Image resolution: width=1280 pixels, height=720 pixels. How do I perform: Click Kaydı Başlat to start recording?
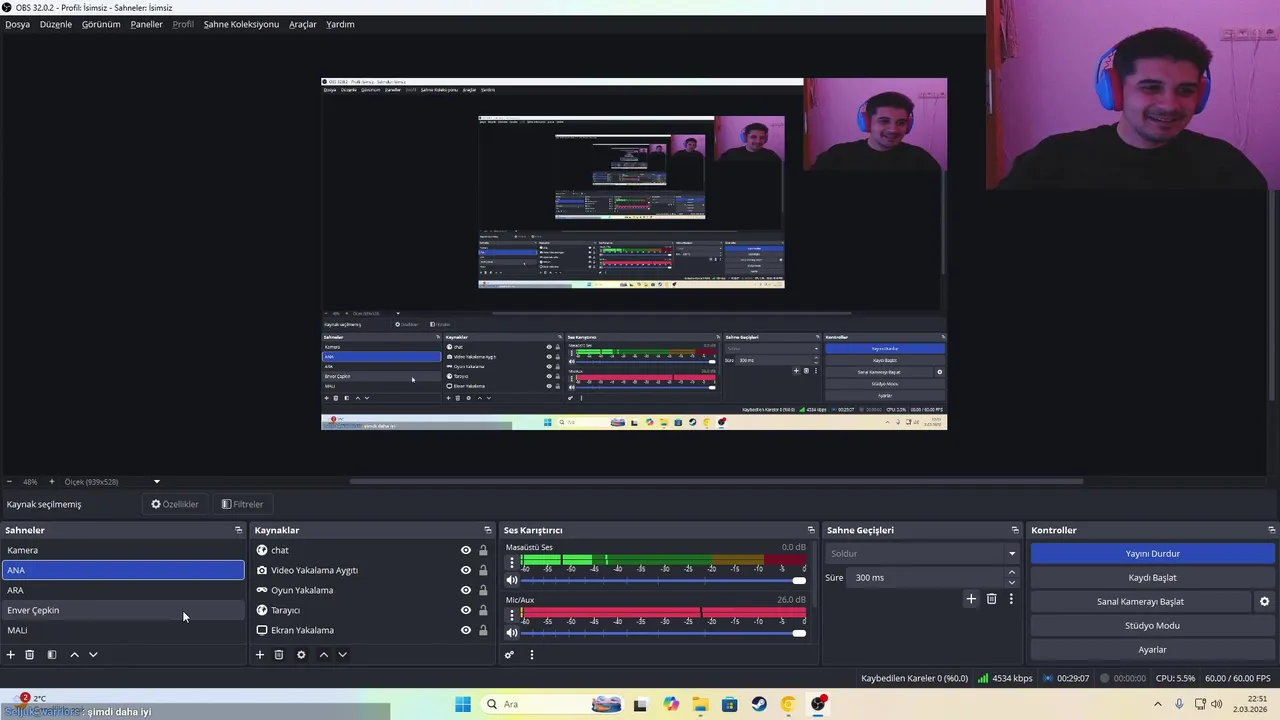tap(1152, 577)
